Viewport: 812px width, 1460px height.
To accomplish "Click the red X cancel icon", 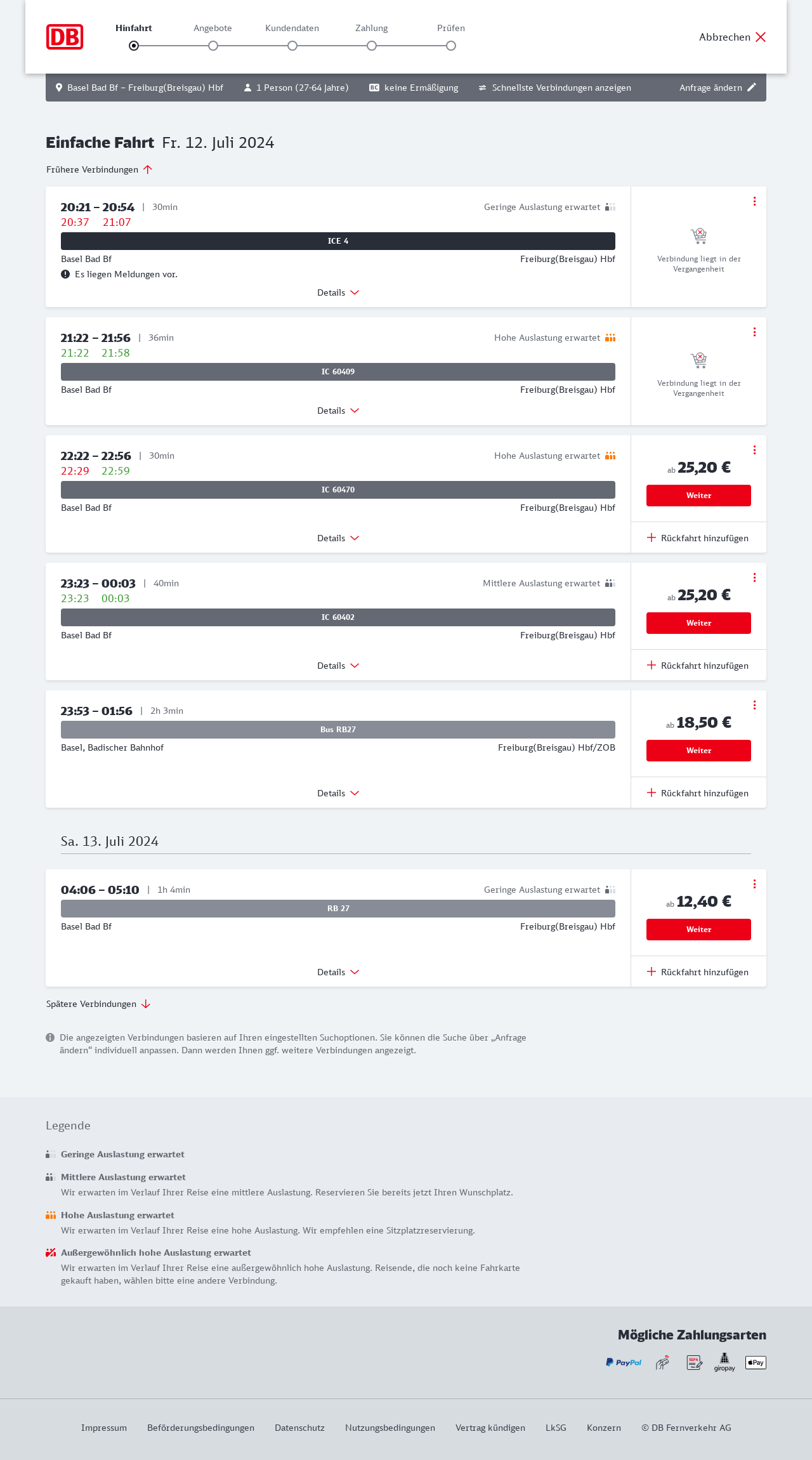I will point(761,37).
